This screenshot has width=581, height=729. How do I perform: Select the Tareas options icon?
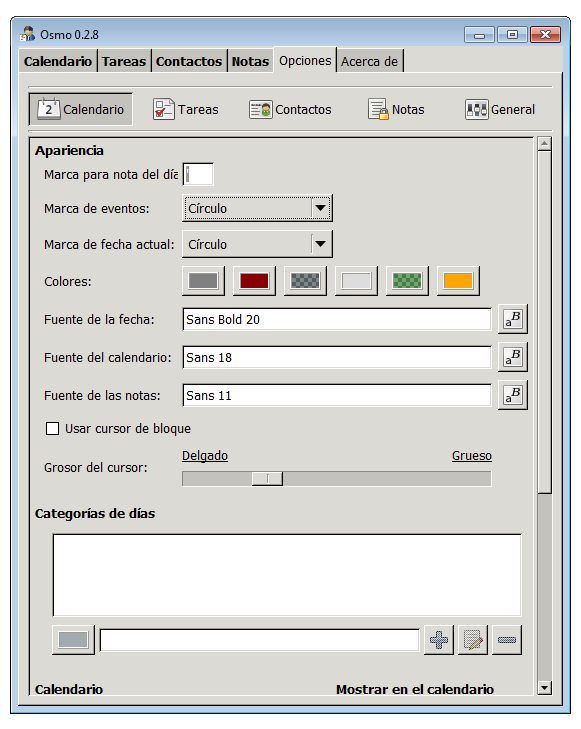[164, 110]
